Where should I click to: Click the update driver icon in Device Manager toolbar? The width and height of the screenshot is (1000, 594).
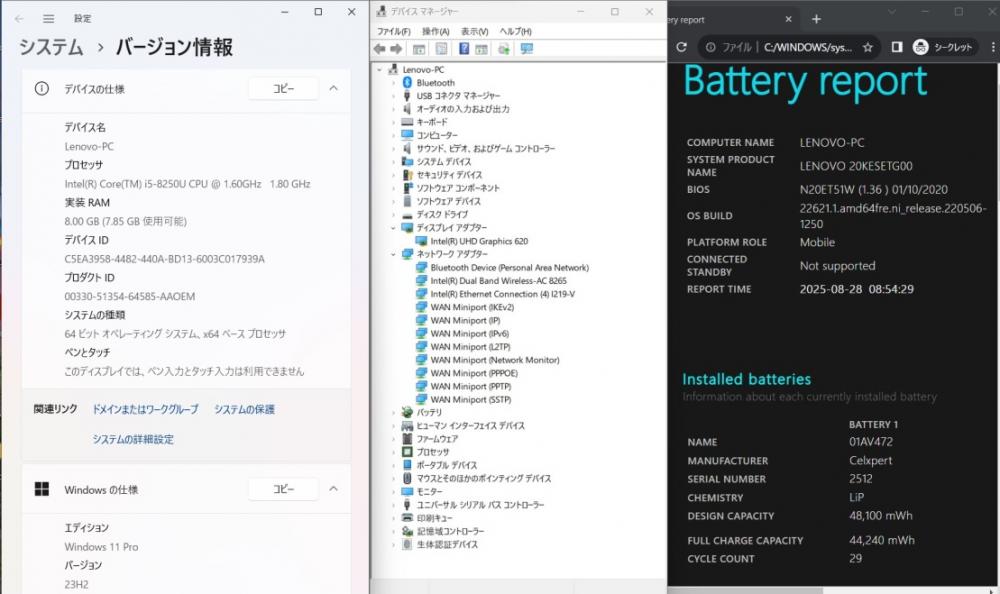[504, 49]
